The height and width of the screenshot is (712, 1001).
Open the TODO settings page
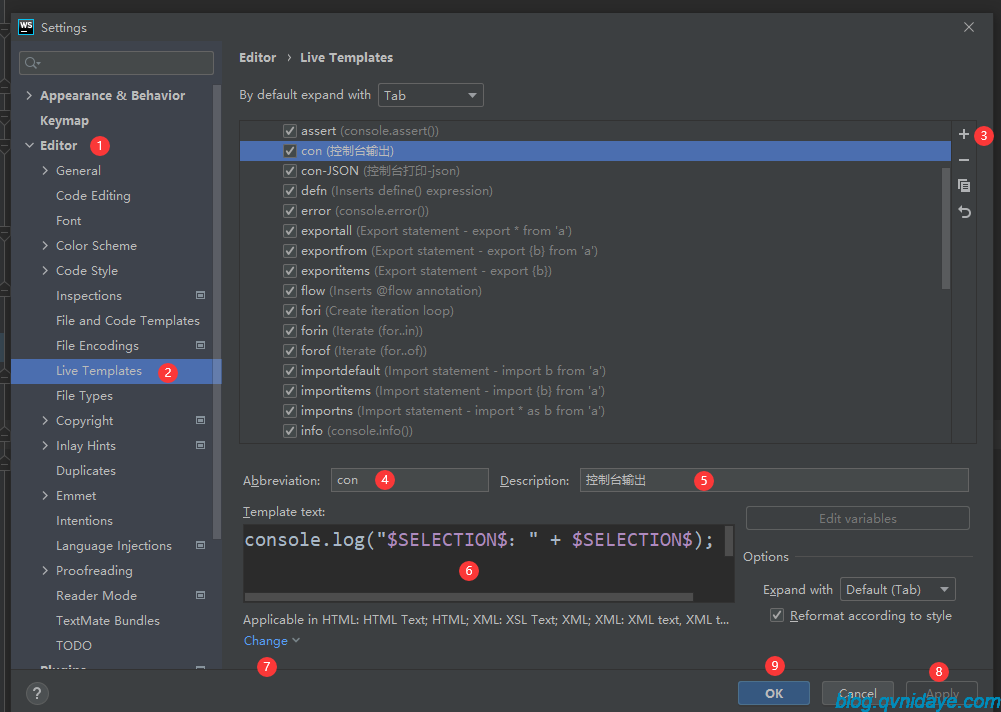[74, 645]
